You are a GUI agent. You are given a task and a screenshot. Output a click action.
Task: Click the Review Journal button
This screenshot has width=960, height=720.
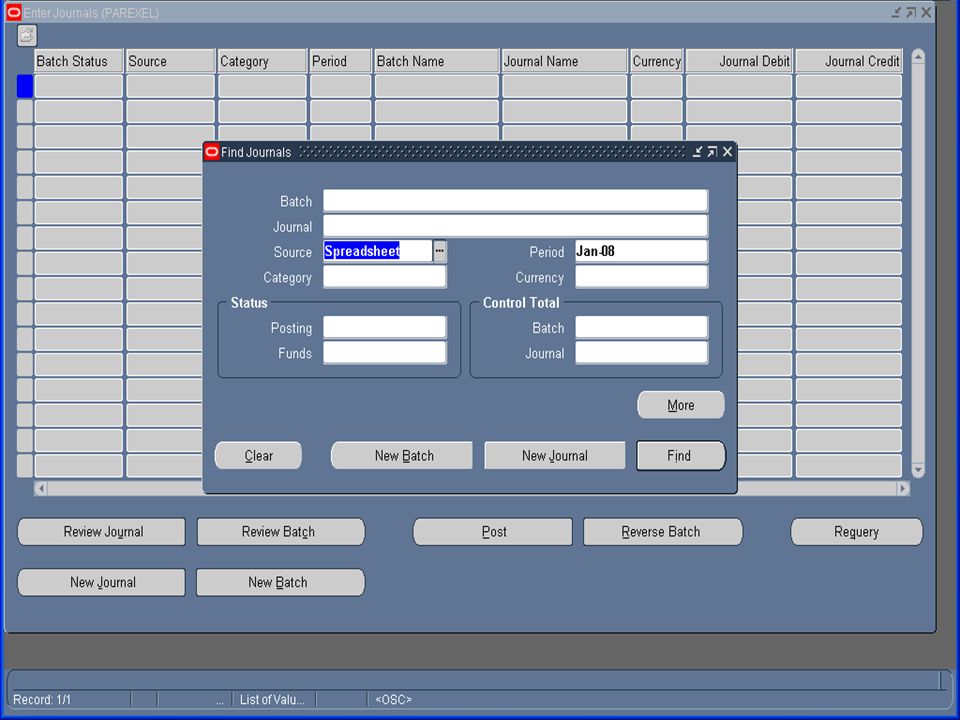102,531
